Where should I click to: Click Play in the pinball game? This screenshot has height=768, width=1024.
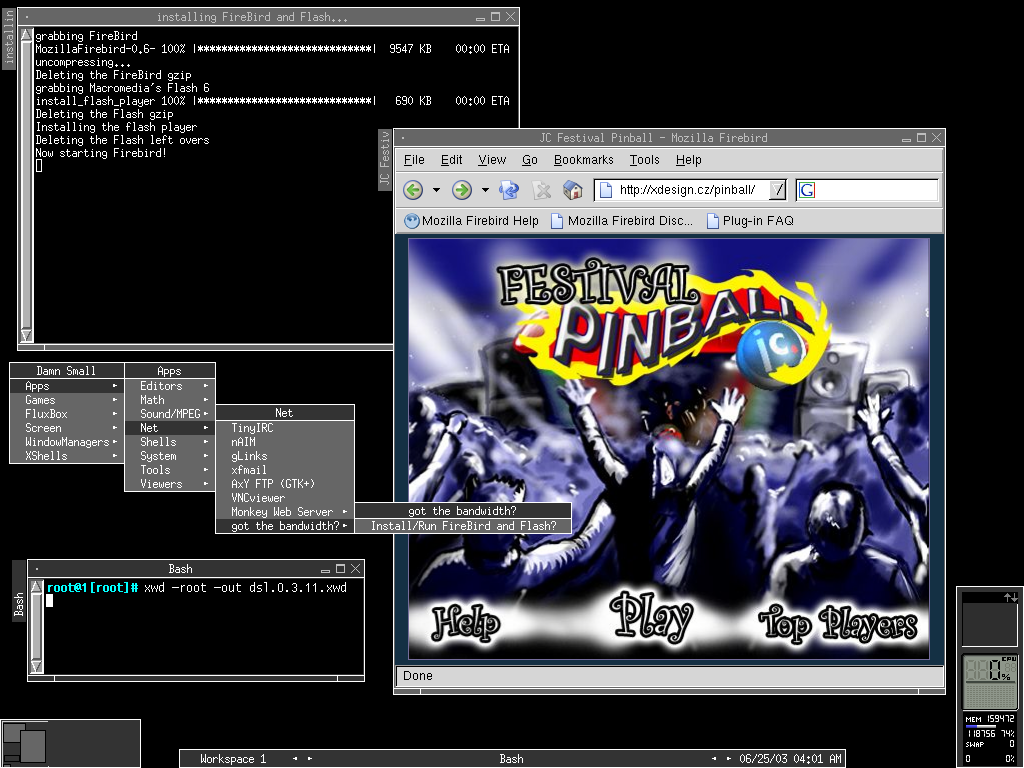tap(651, 616)
